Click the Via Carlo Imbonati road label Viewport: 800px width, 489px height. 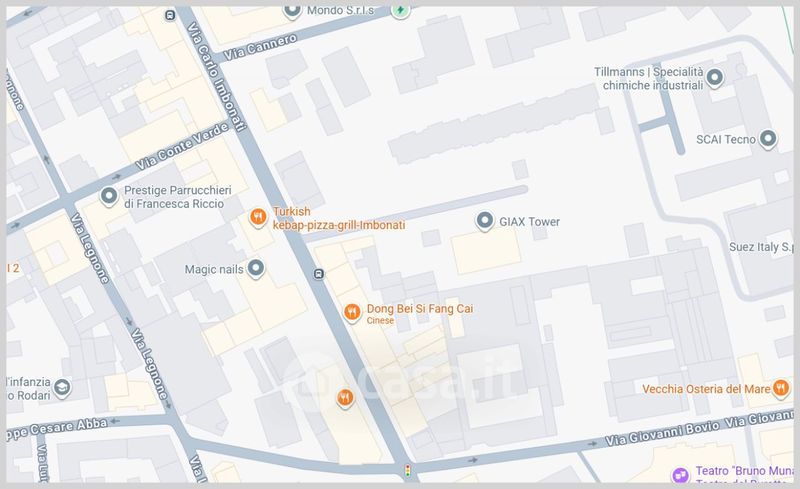pyautogui.click(x=216, y=77)
